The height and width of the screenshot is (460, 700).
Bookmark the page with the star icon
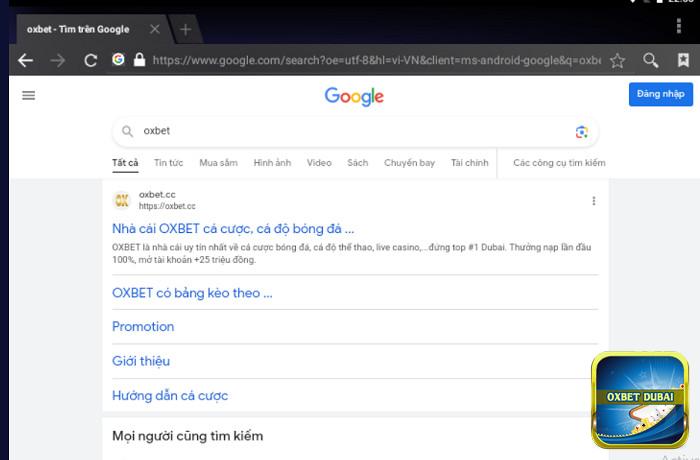point(617,60)
